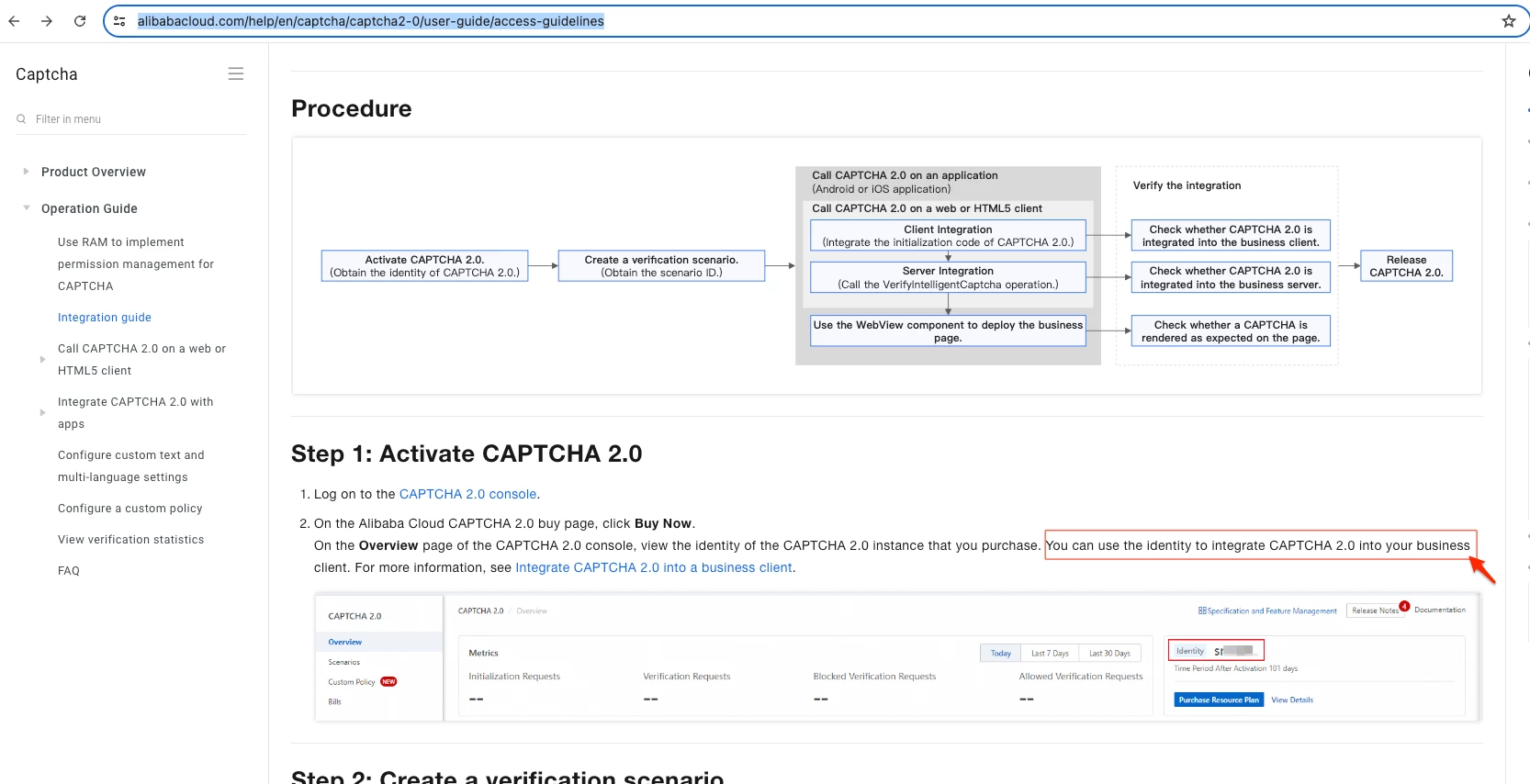Open Configure a custom policy page
Image resolution: width=1530 pixels, height=784 pixels.
click(x=130, y=509)
